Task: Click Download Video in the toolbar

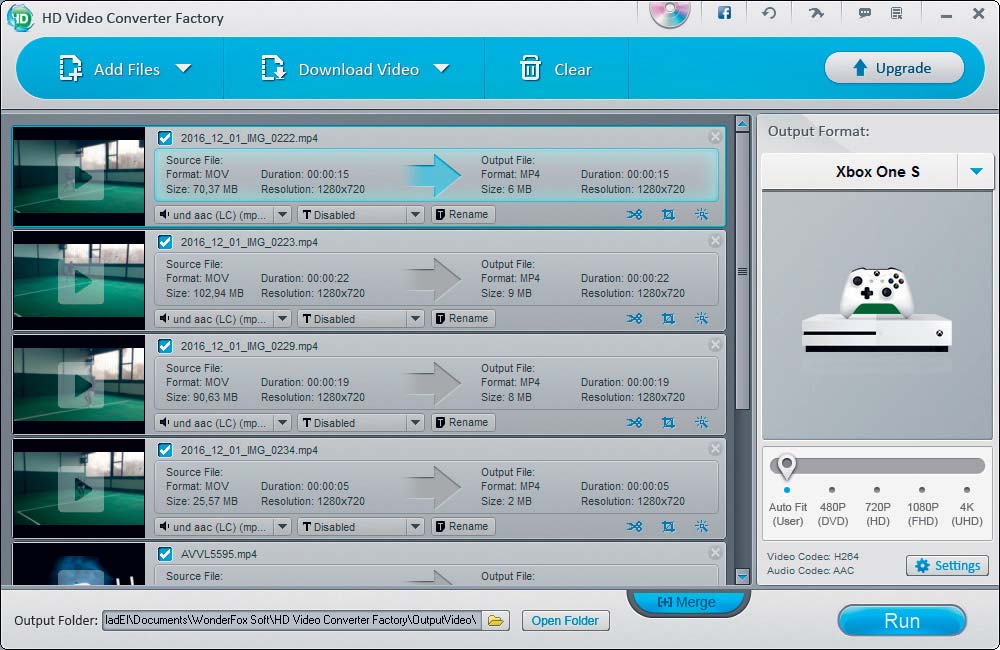Action: [x=340, y=68]
